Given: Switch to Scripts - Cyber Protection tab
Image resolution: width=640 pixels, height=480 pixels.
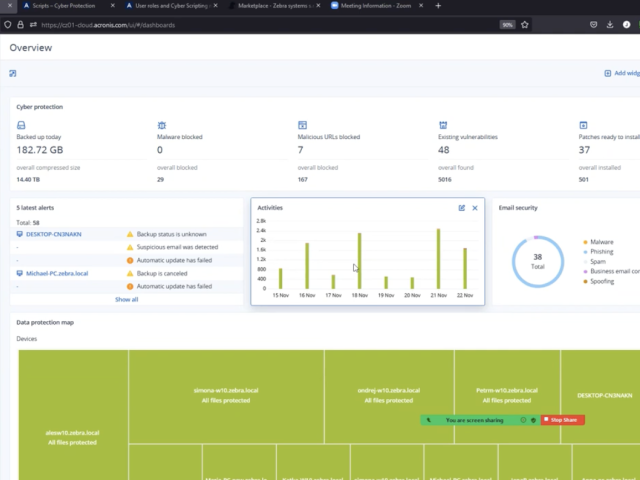Looking at the screenshot, I should coord(63,6).
